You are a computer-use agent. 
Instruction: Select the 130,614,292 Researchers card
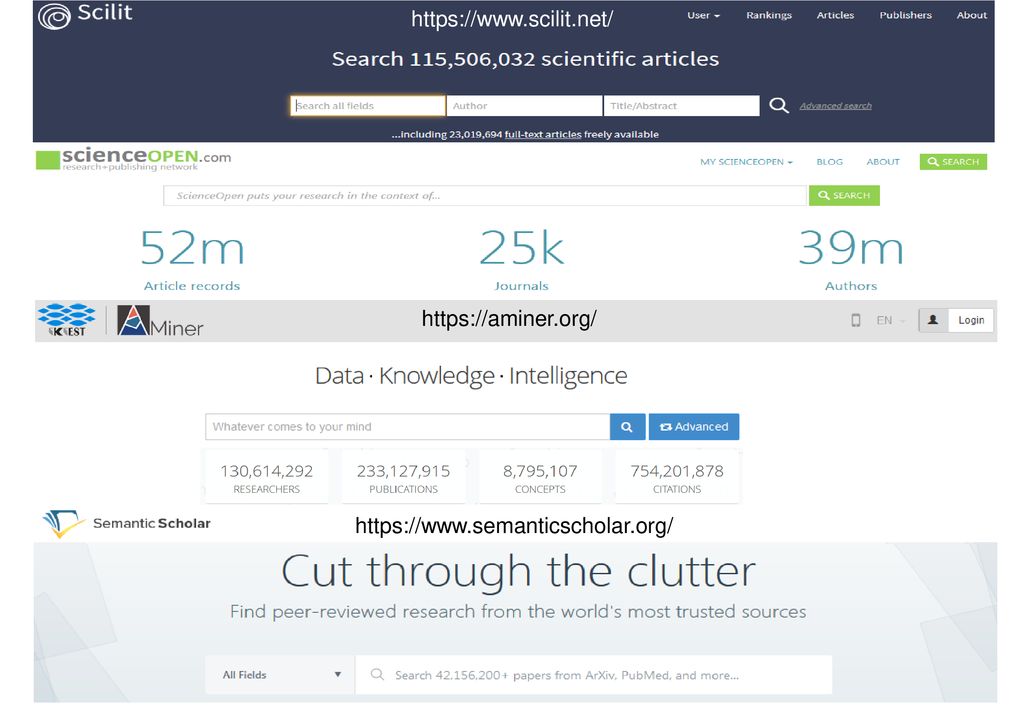(266, 478)
